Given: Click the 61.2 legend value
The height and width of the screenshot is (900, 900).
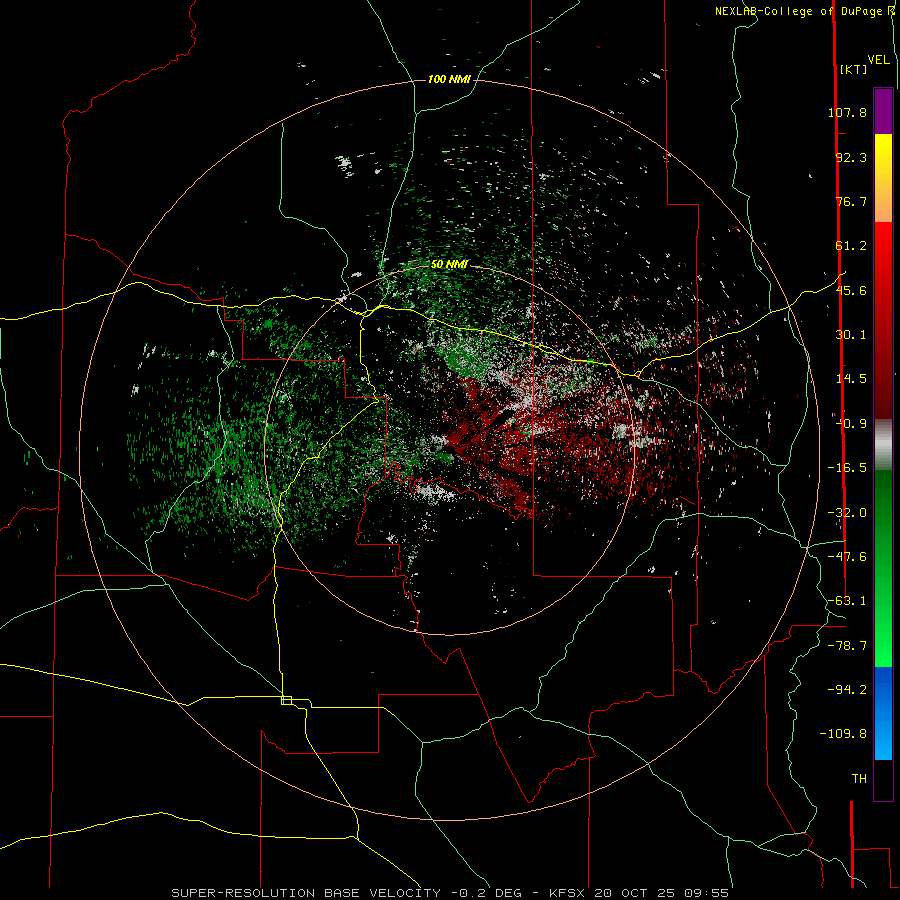Looking at the screenshot, I should (851, 246).
